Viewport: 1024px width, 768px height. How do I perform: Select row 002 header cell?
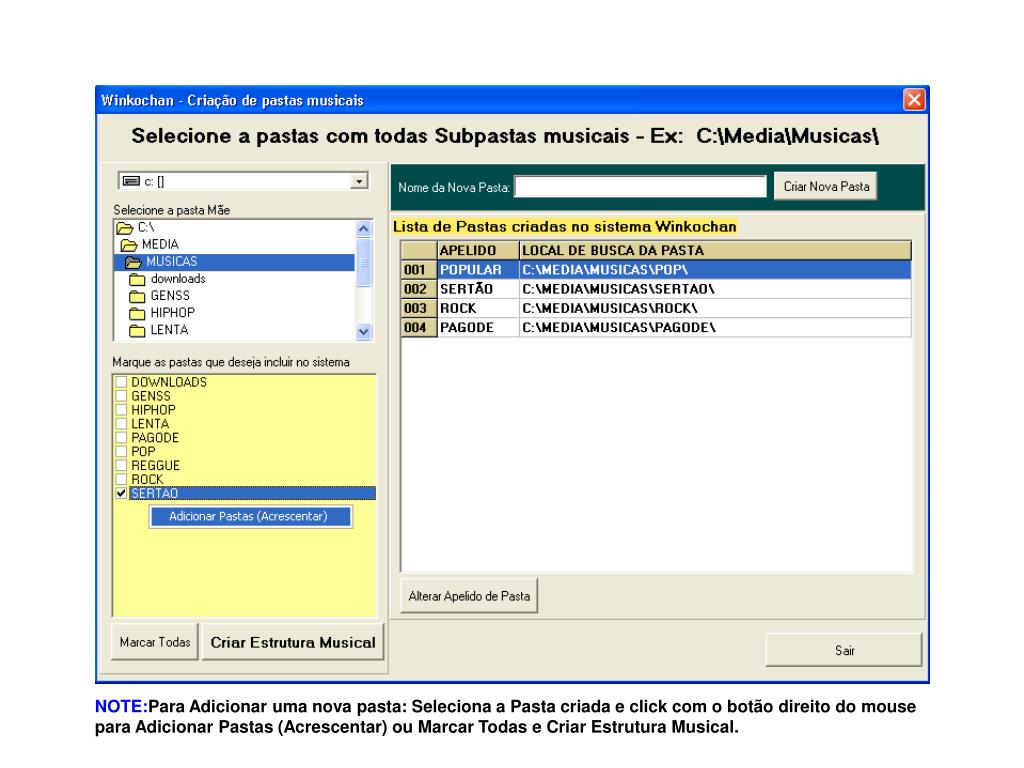(419, 289)
